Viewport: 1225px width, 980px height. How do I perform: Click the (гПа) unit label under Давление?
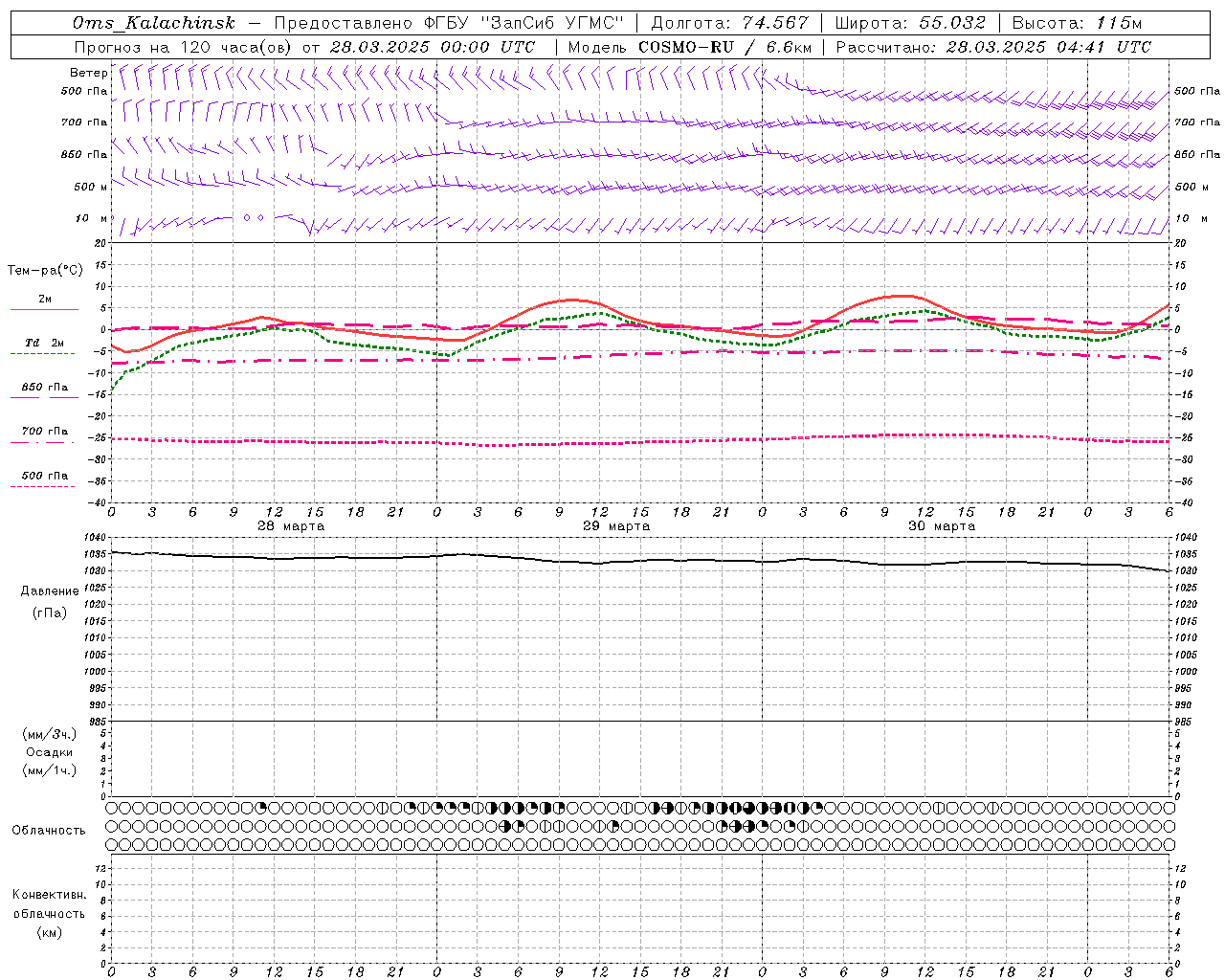click(49, 612)
